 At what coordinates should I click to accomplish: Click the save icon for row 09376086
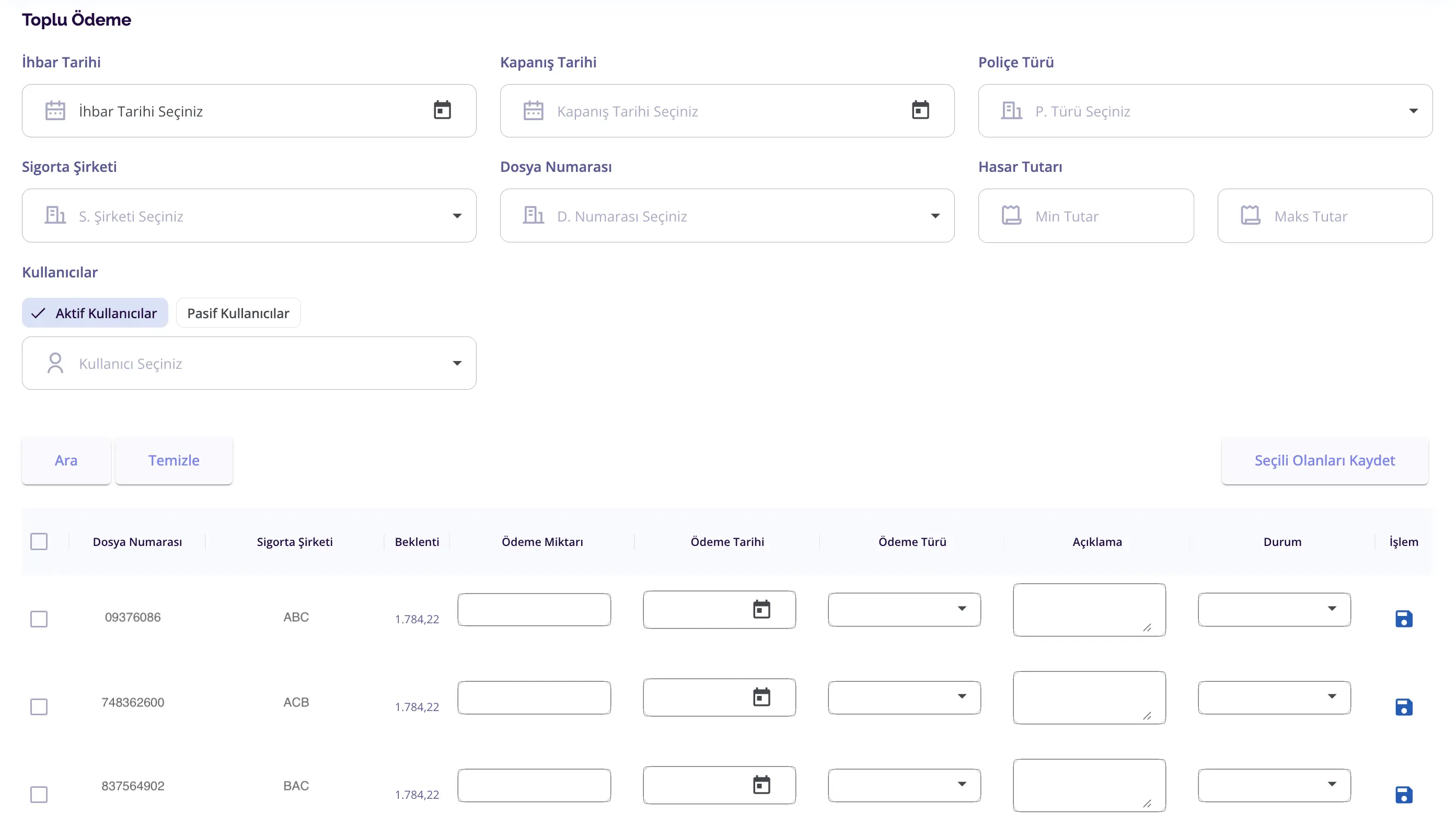tap(1403, 619)
